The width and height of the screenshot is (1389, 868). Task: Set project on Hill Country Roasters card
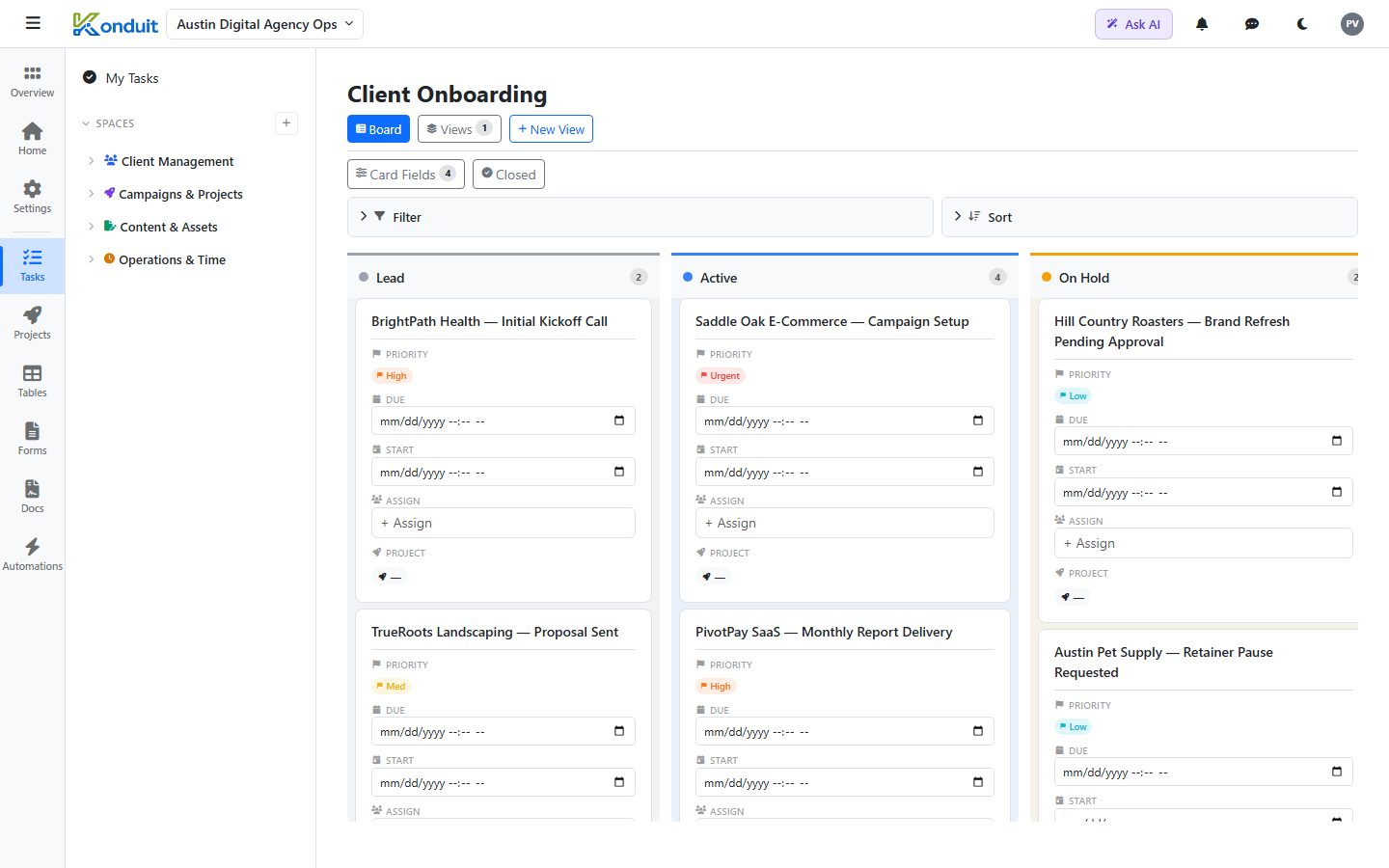pos(1073,597)
